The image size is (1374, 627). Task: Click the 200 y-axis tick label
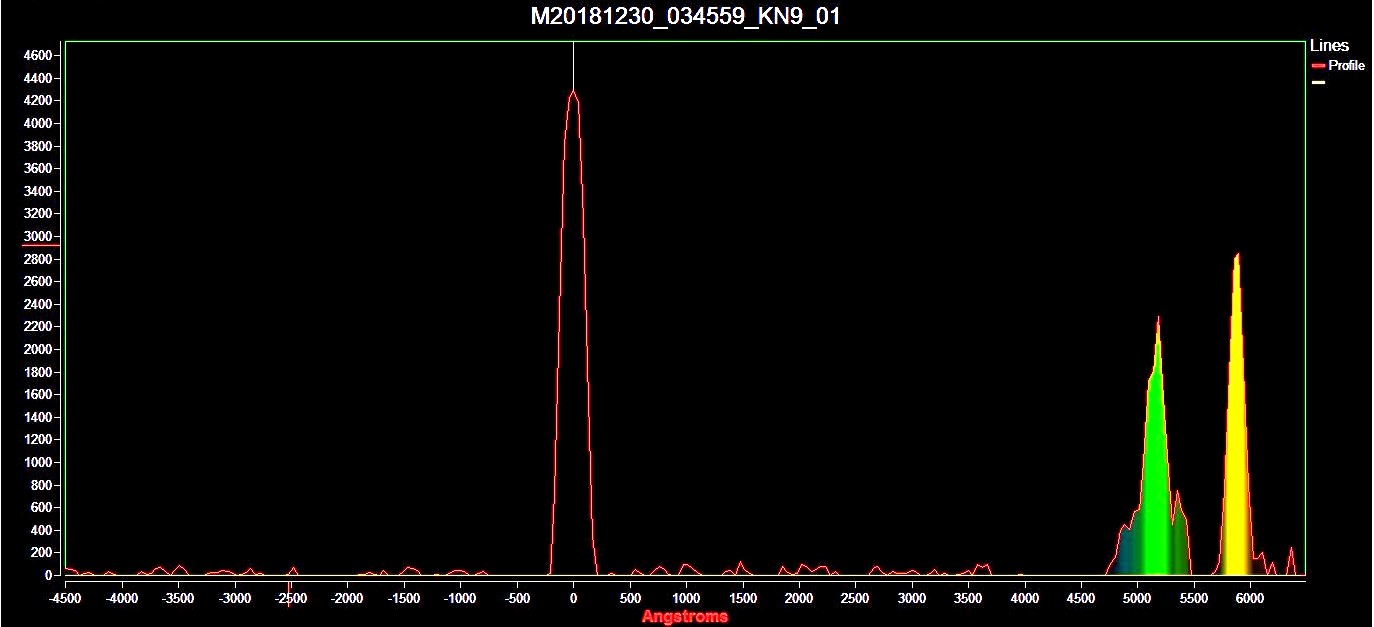click(40, 552)
